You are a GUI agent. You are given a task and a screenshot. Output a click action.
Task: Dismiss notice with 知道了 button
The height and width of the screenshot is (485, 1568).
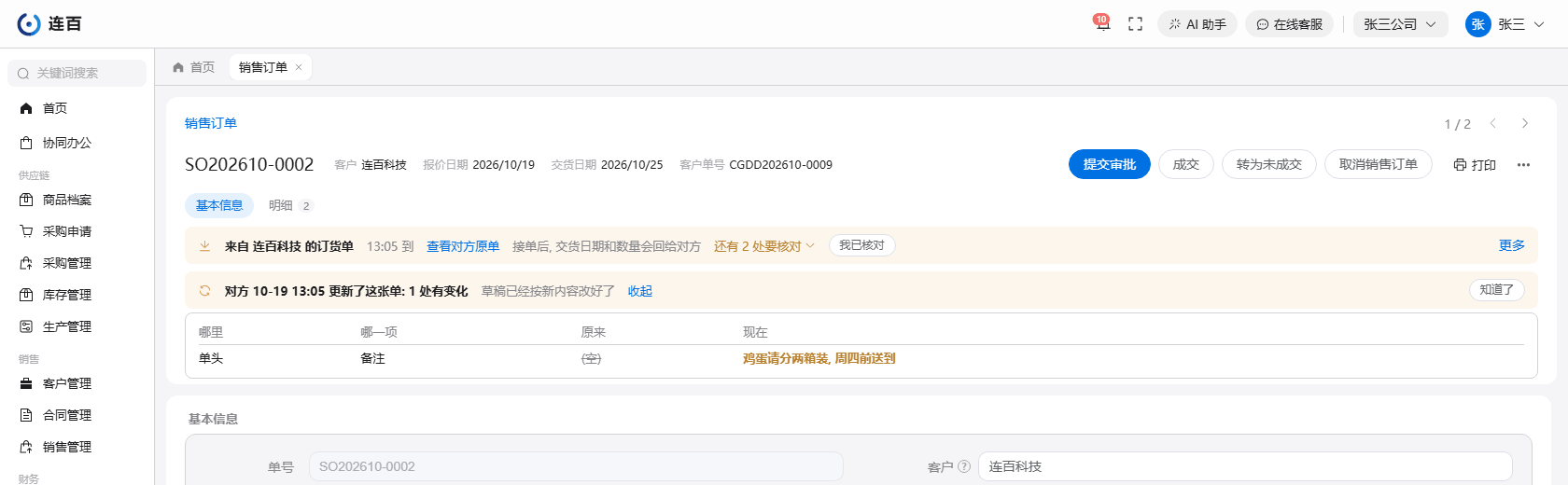click(x=1497, y=290)
